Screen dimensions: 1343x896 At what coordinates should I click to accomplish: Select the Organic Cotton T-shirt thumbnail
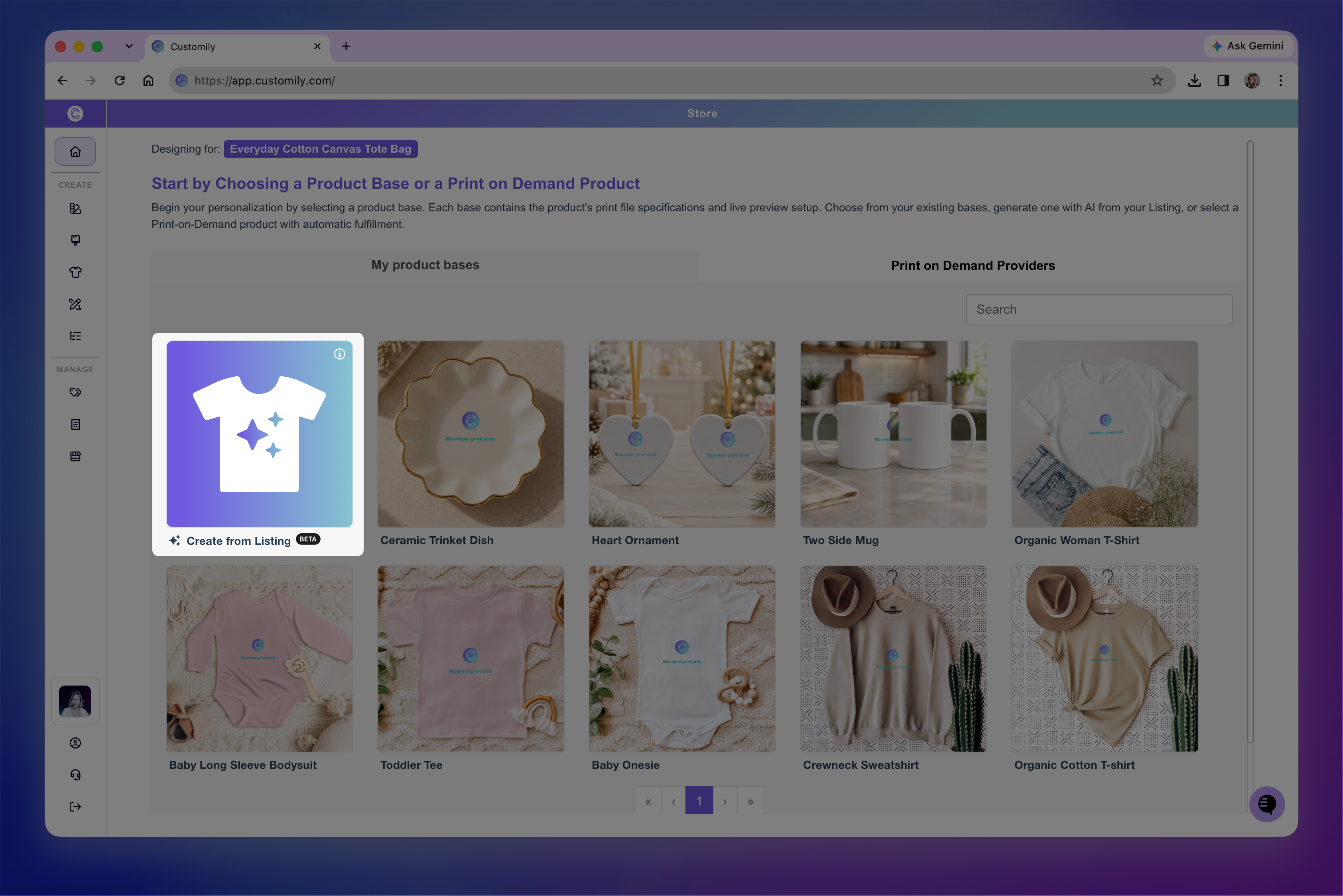[x=1105, y=659]
